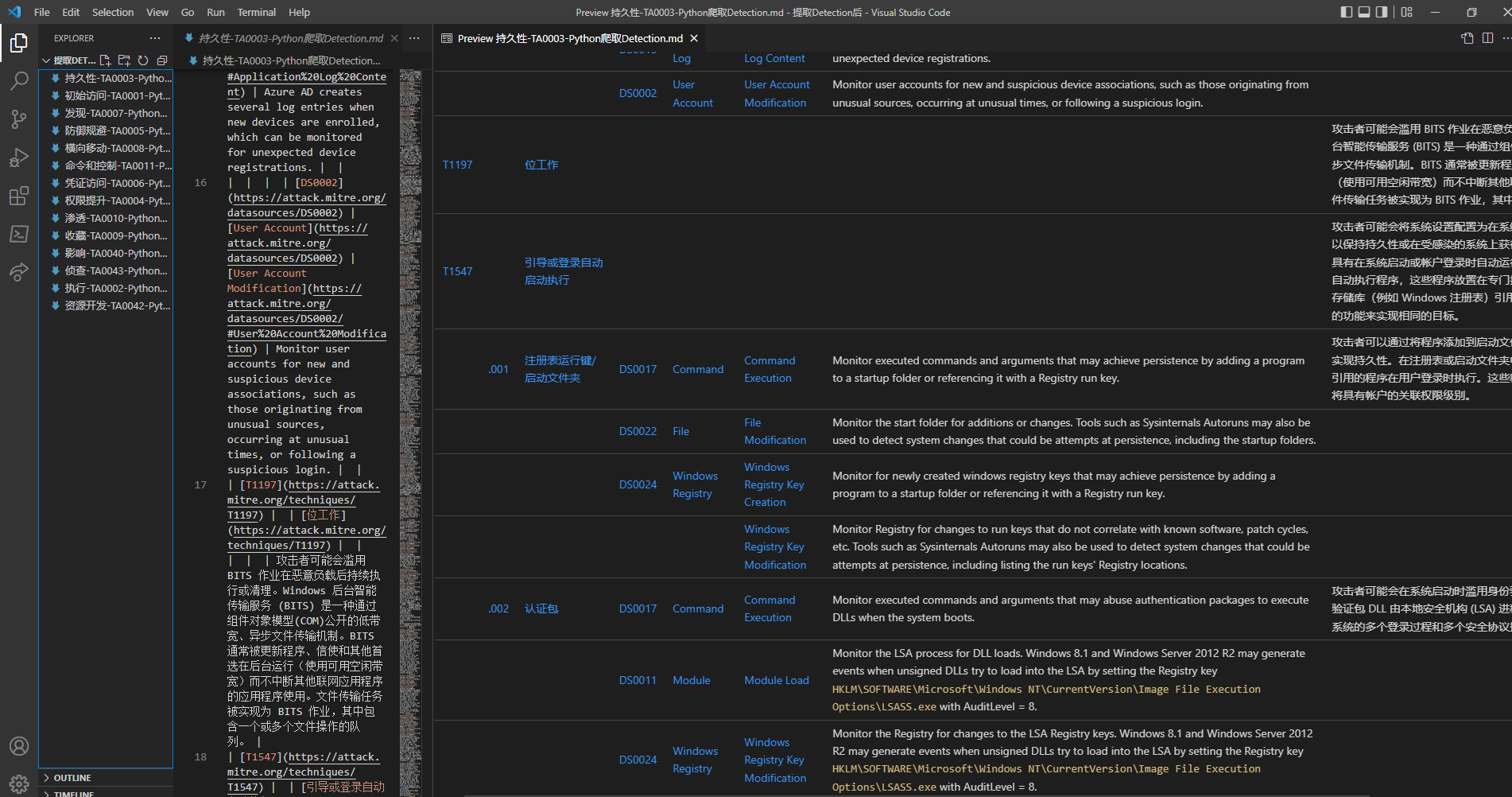Open file 发现-TA0007 in explorer

(x=106, y=113)
